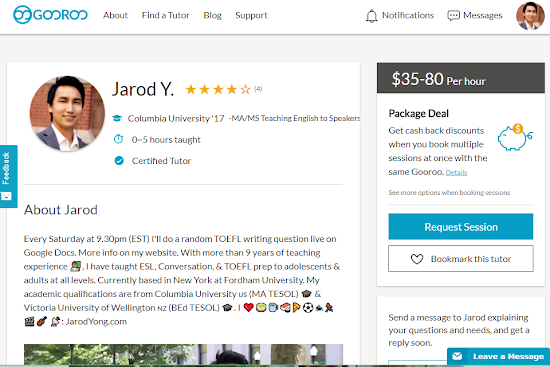Click the graduation cap education icon
Viewport: 550px width, 367px height.
(117, 118)
